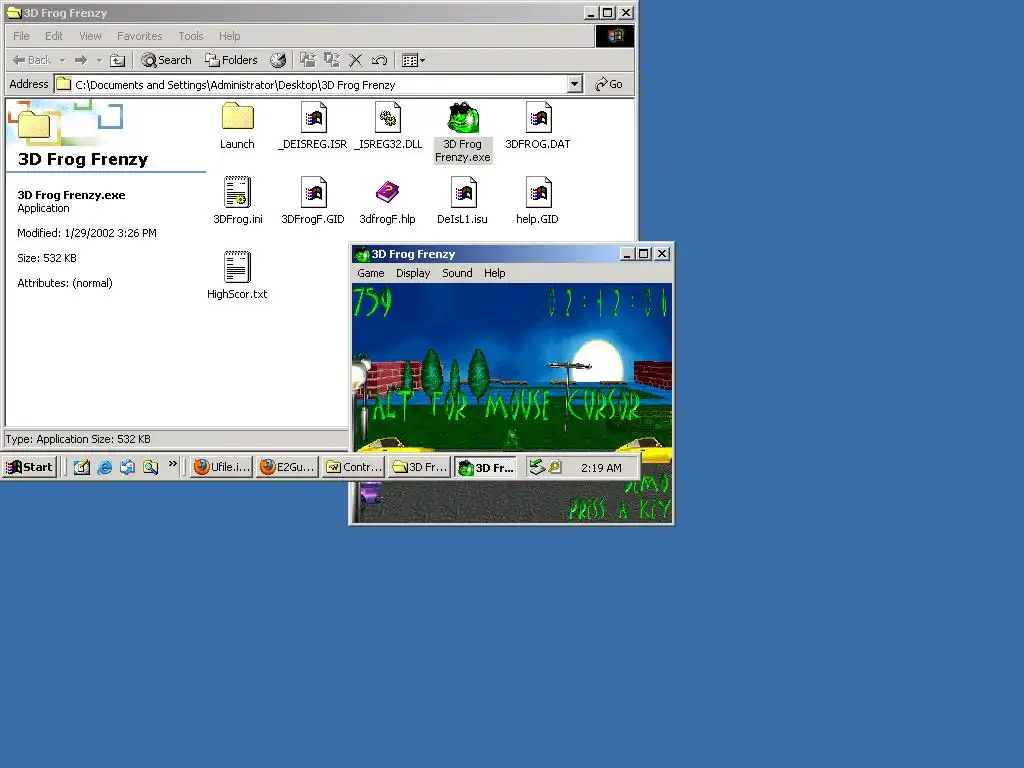
Task: Open the Help menu in Explorer
Action: (x=229, y=36)
